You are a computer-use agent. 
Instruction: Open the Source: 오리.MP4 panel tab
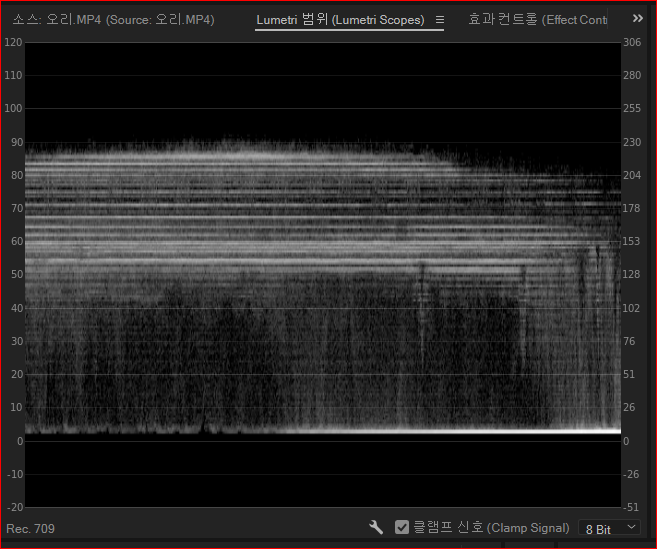tap(114, 20)
